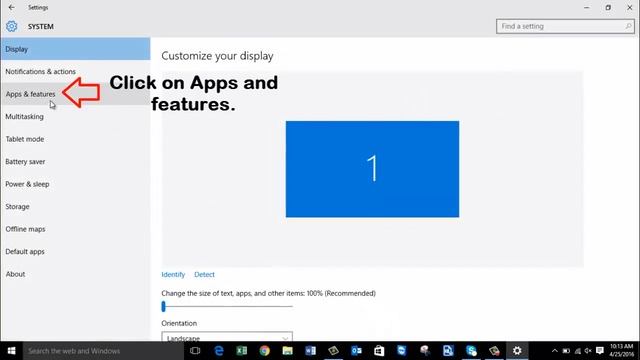Open Offline maps settings
This screenshot has height=360, width=640.
(76, 229)
